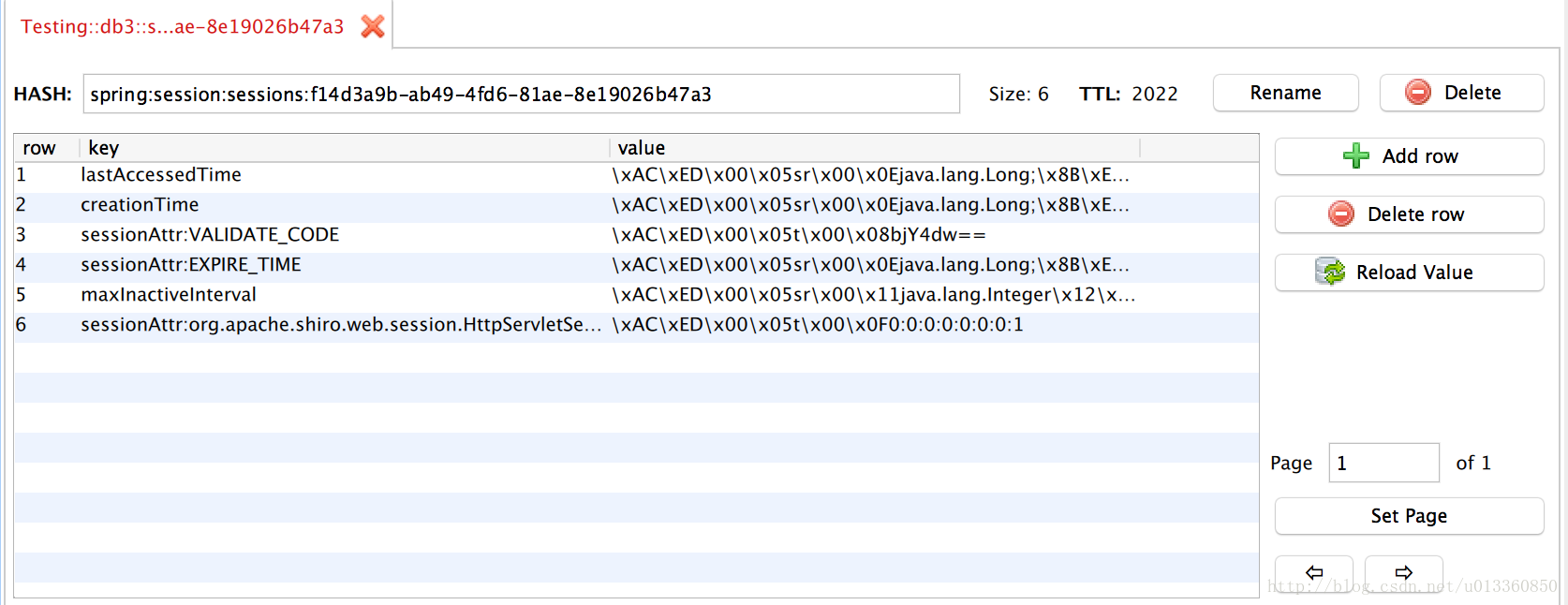Screen dimensions: 1568x605
Task: Sort by the value column header
Action: [x=875, y=148]
